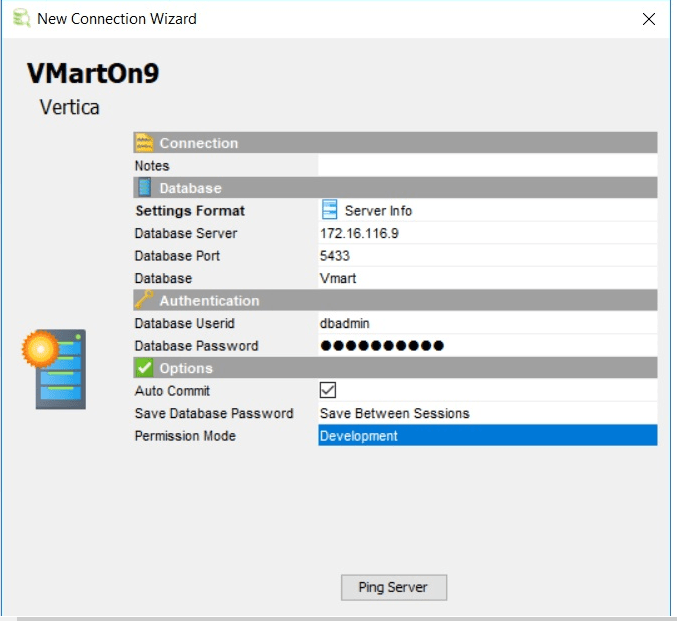Toggle the Auto Commit checkbox
Viewport: 677px width, 621px height.
[x=328, y=390]
